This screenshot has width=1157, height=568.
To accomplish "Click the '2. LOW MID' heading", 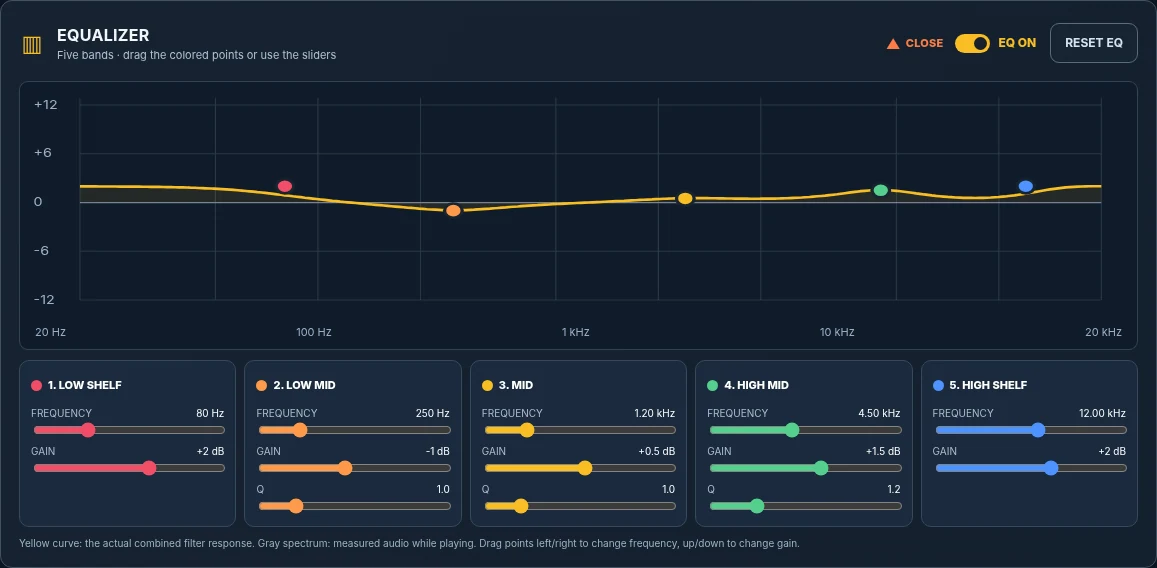I will pos(305,385).
